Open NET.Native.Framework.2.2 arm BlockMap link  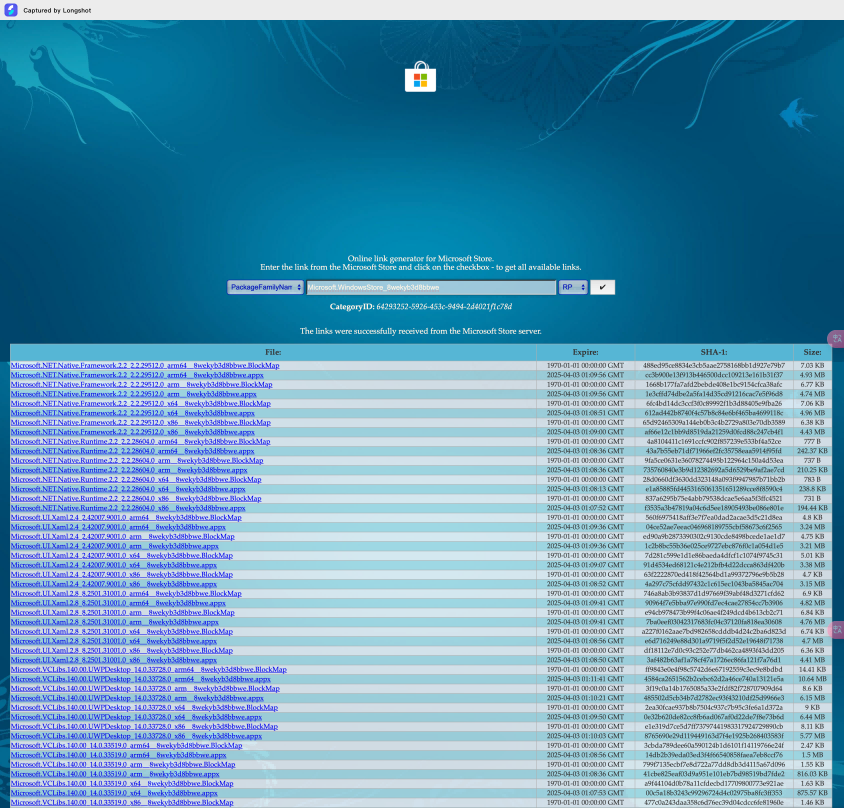click(142, 384)
